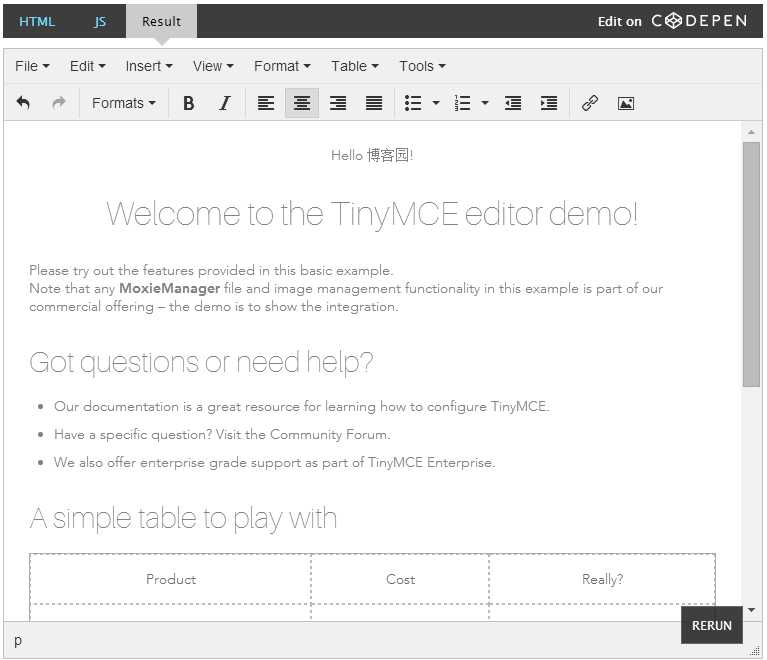Open bullet list style dropdown arrow
The height and width of the screenshot is (660, 767).
(x=436, y=103)
